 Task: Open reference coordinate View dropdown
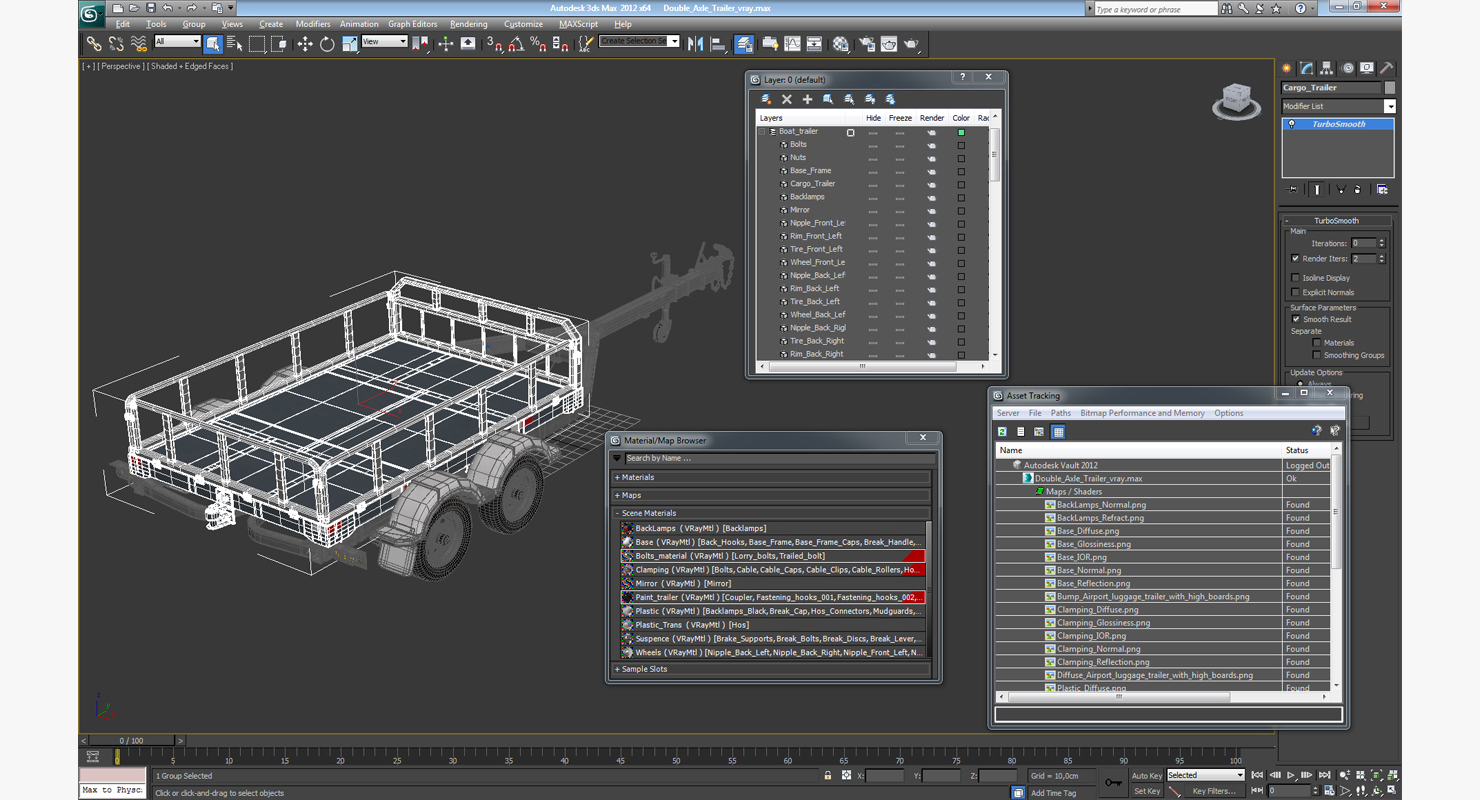pos(384,42)
